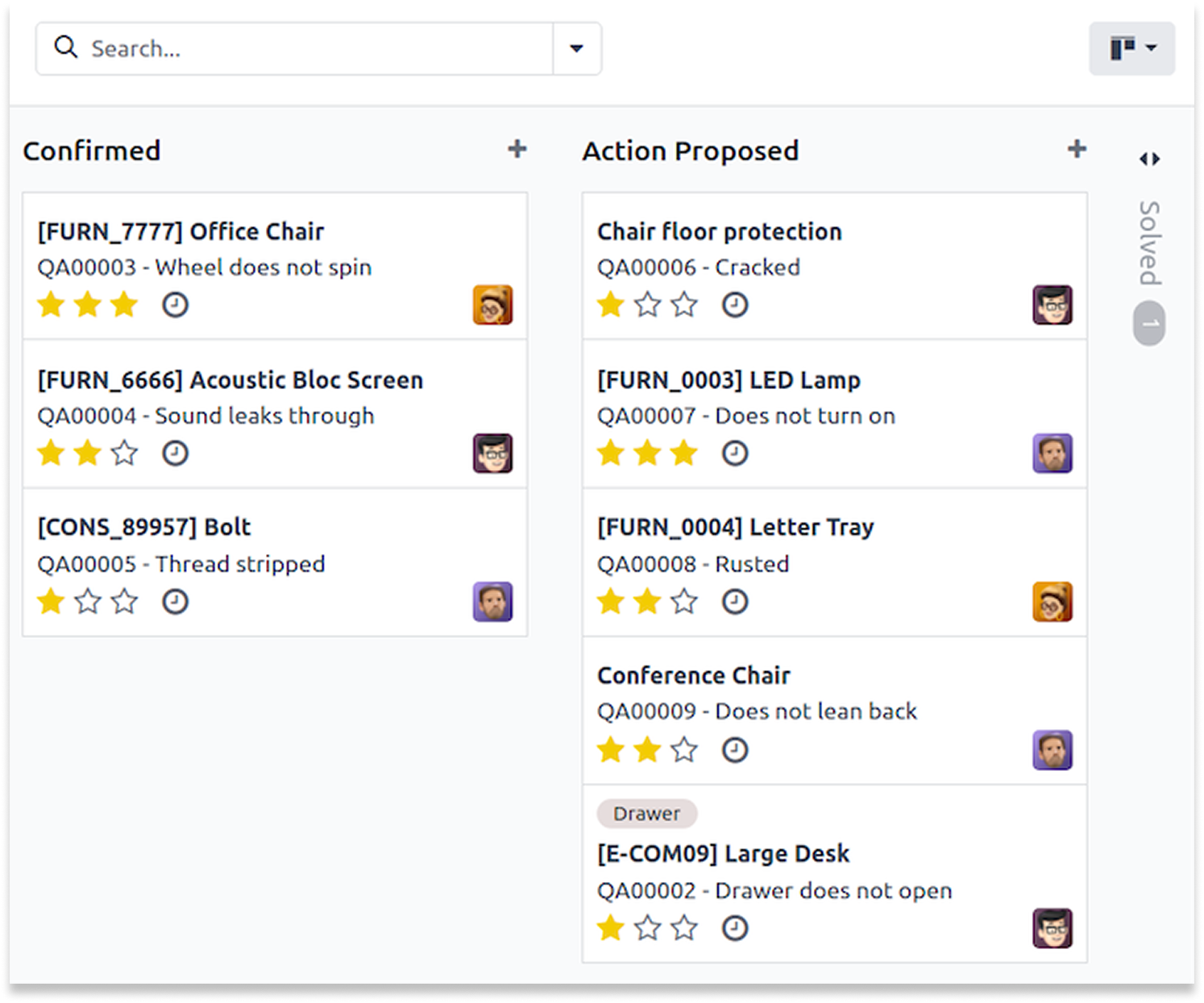This screenshot has height=1003, width=1204.
Task: Open activity clock on Conference Chair card
Action: pos(734,750)
